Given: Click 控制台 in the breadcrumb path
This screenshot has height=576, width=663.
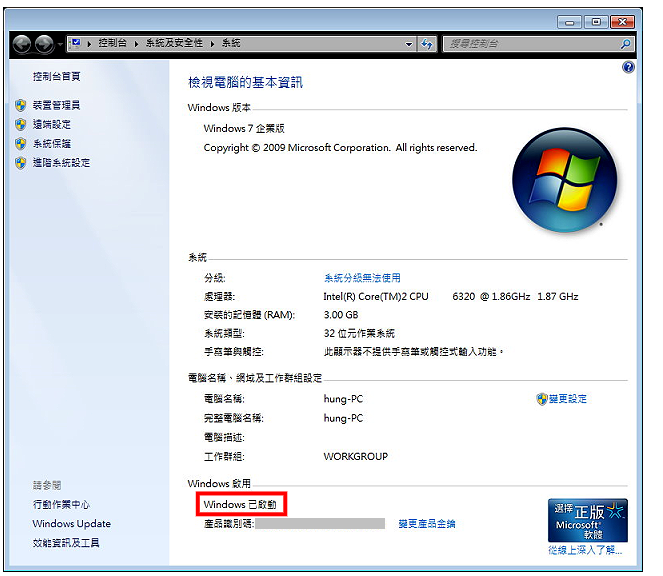Looking at the screenshot, I should point(112,43).
